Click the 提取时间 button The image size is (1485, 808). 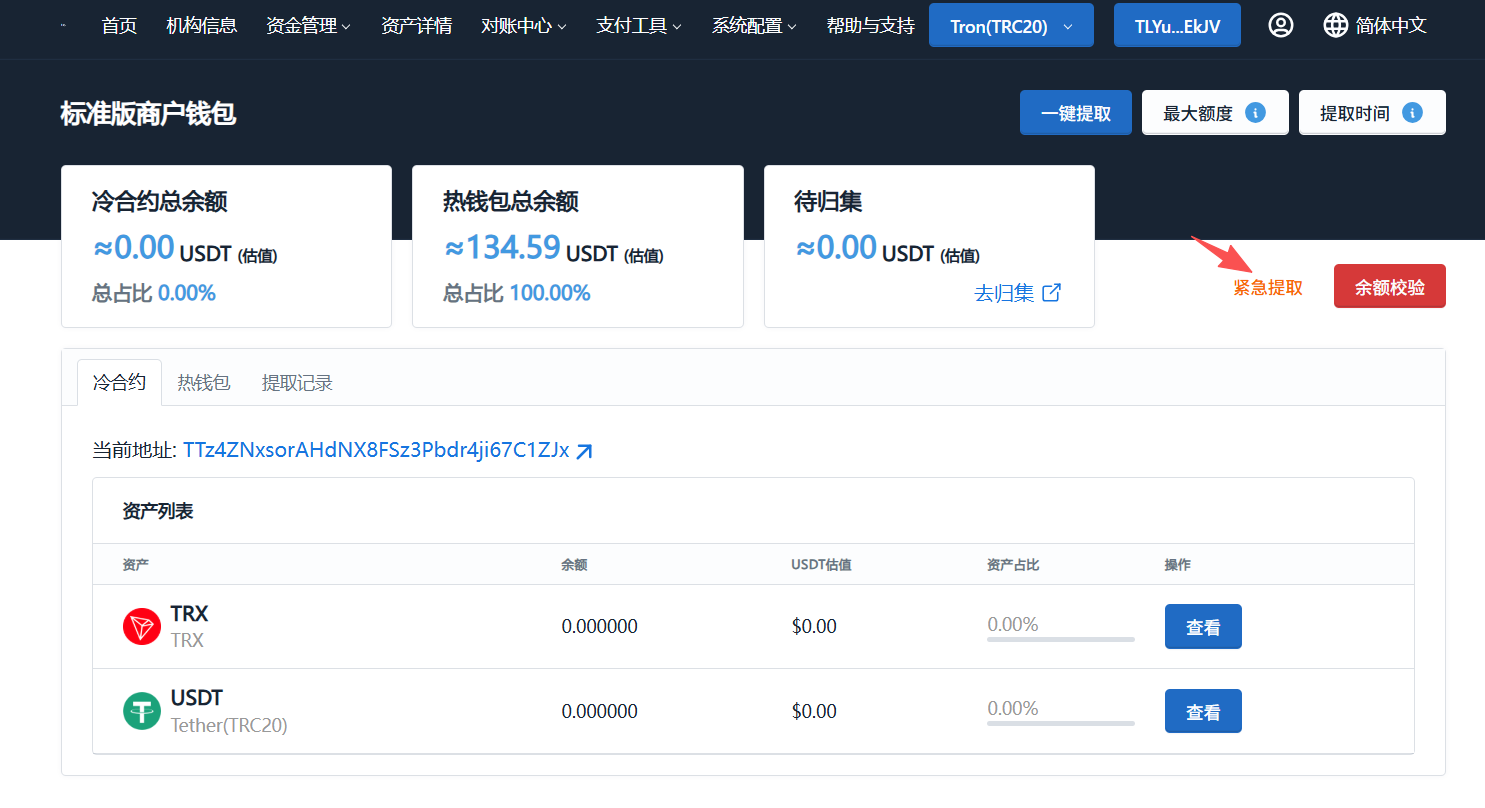[x=1372, y=112]
